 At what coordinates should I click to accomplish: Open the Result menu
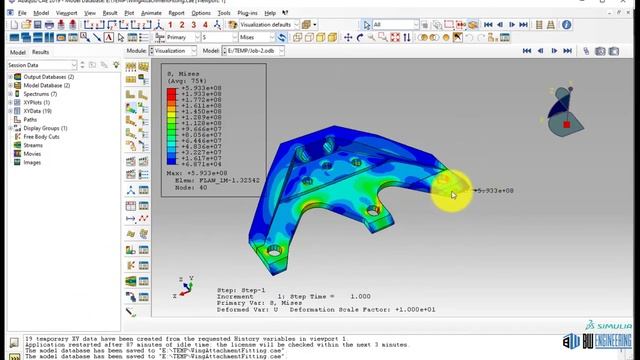click(110, 13)
